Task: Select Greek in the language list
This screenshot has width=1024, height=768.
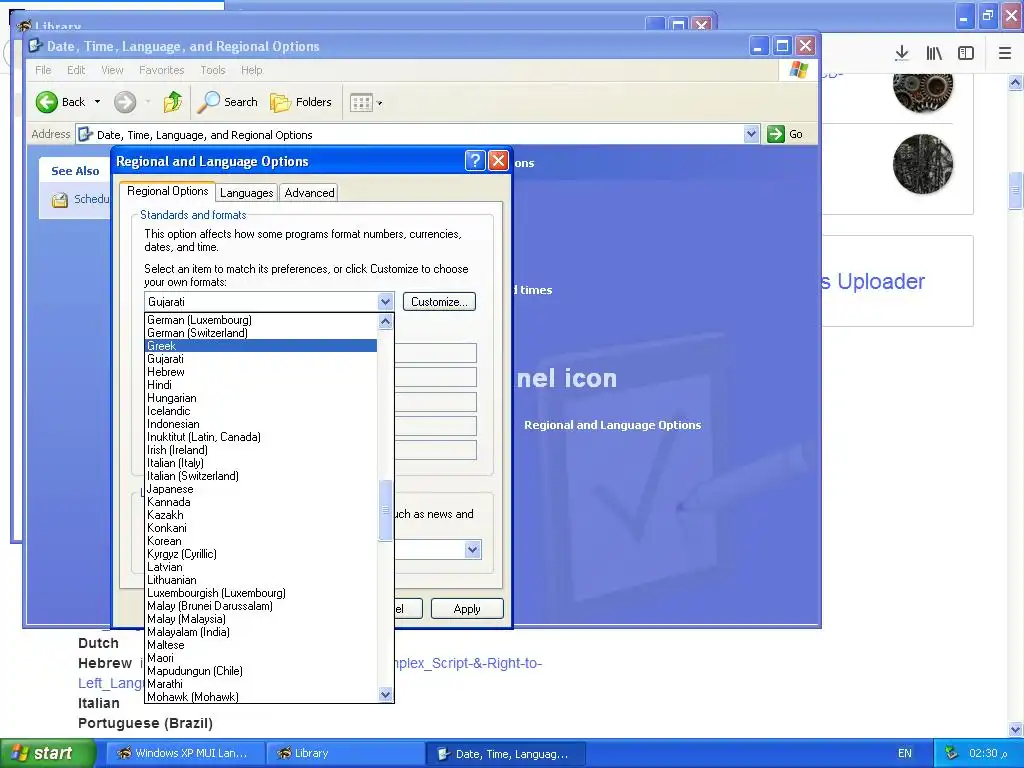Action: click(x=261, y=345)
